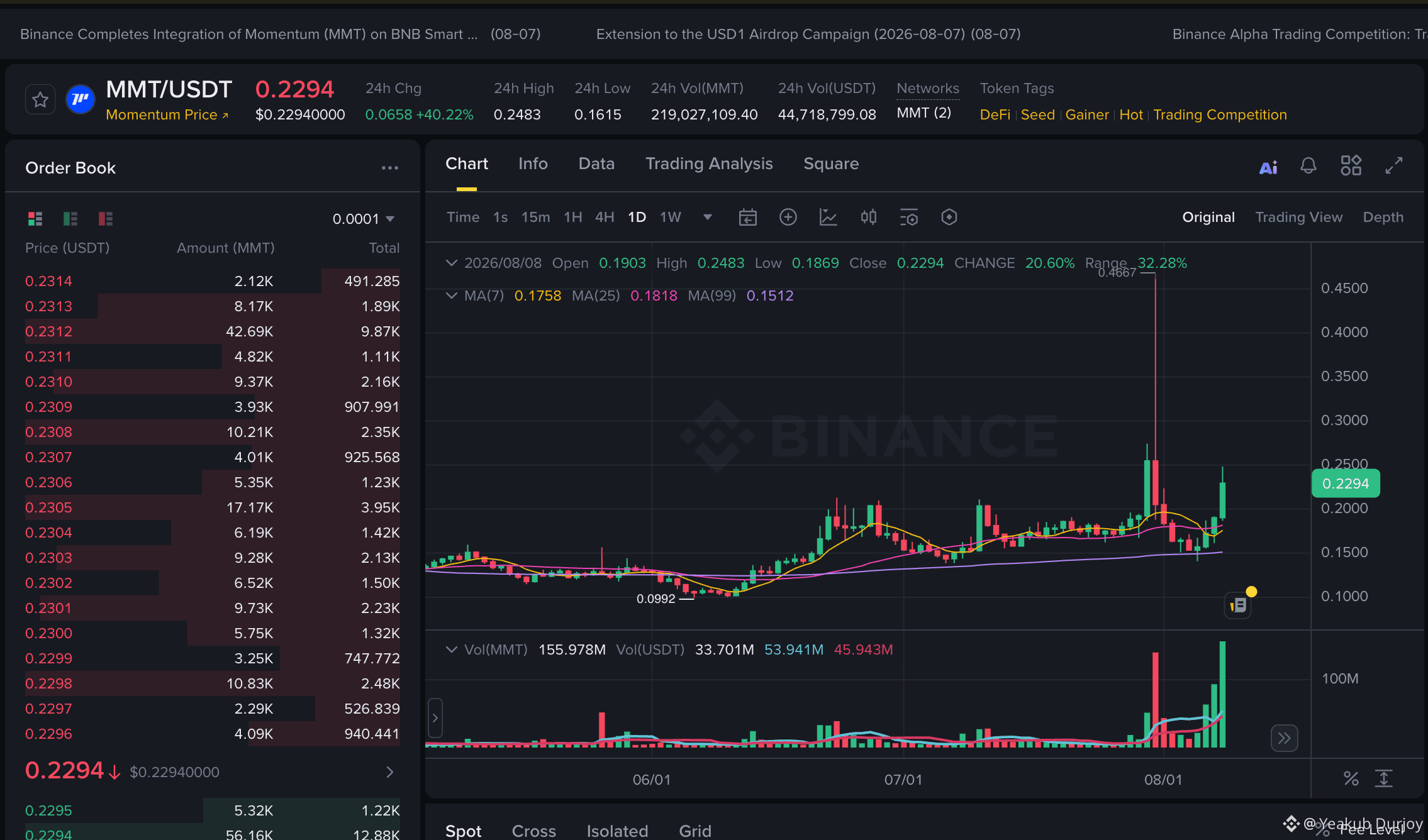Select the Isolated margin tab
Image resolution: width=1428 pixels, height=840 pixels.
(617, 831)
